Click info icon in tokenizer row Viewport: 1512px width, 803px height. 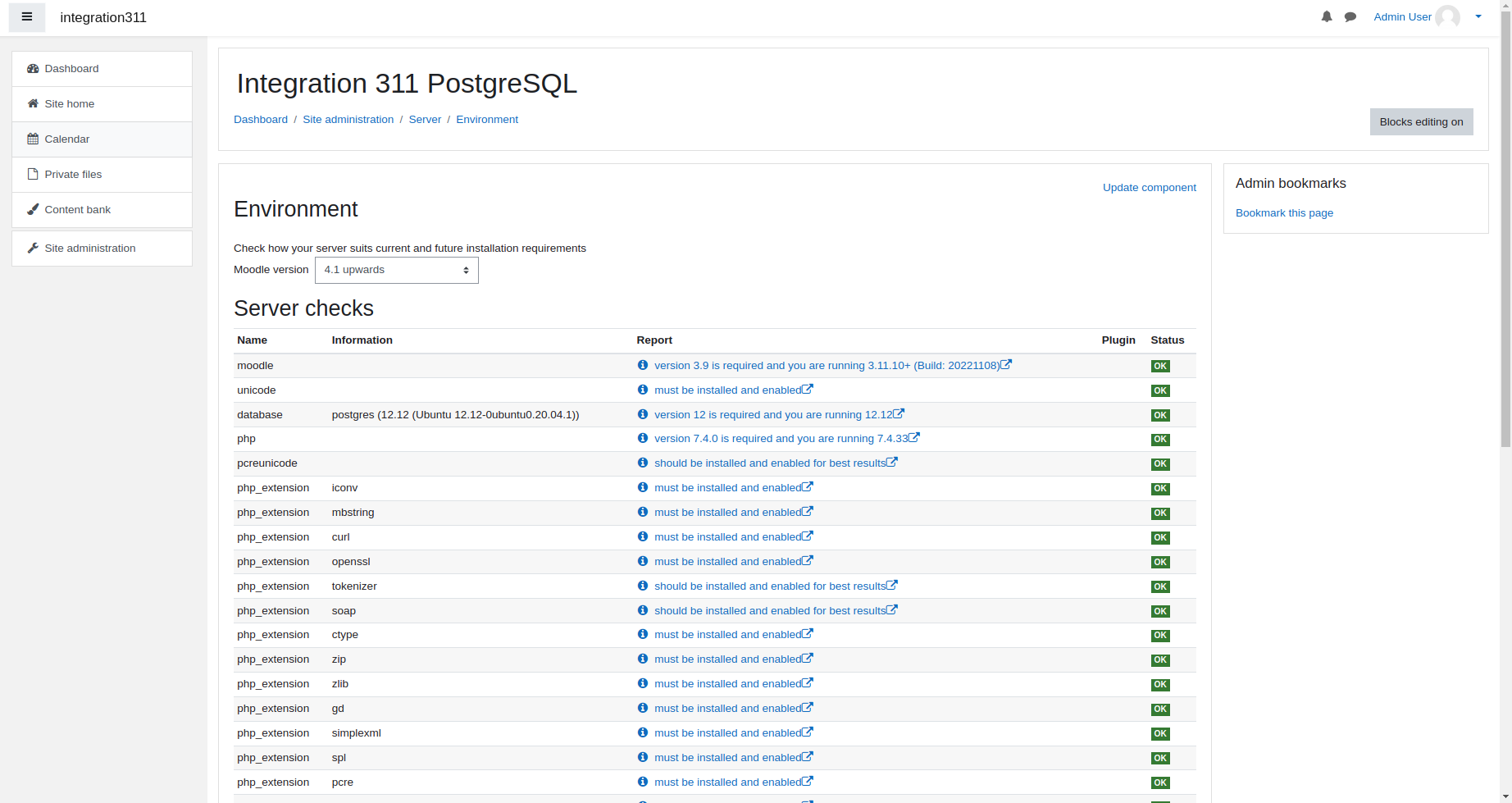click(643, 586)
